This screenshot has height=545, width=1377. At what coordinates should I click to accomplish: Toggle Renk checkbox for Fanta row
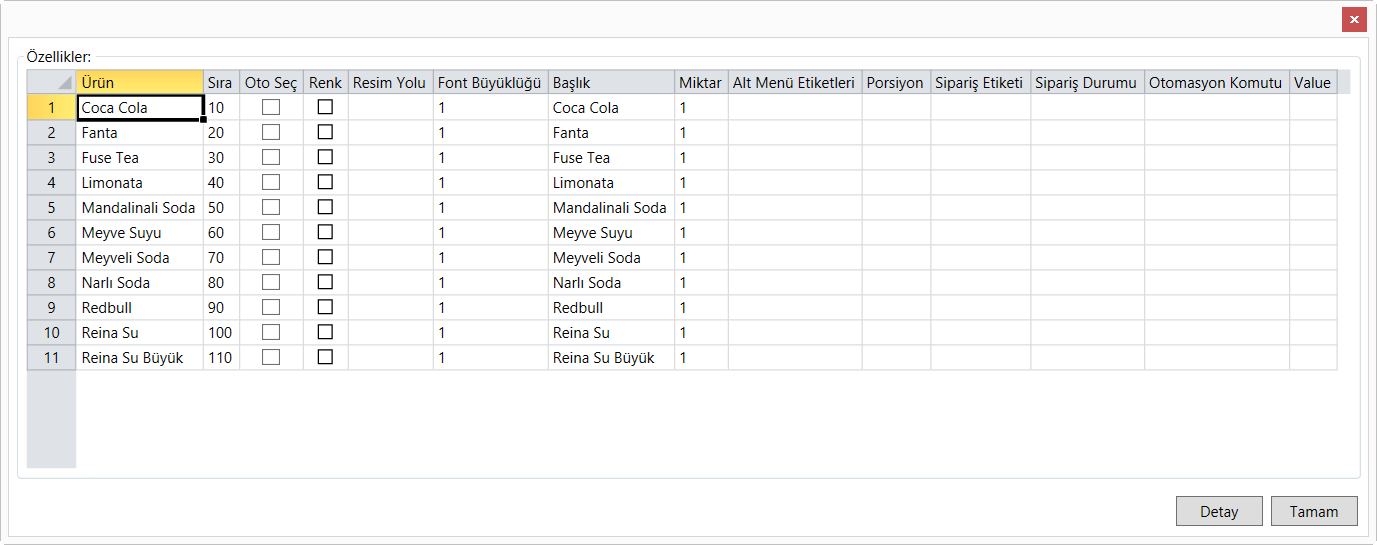pos(325,132)
